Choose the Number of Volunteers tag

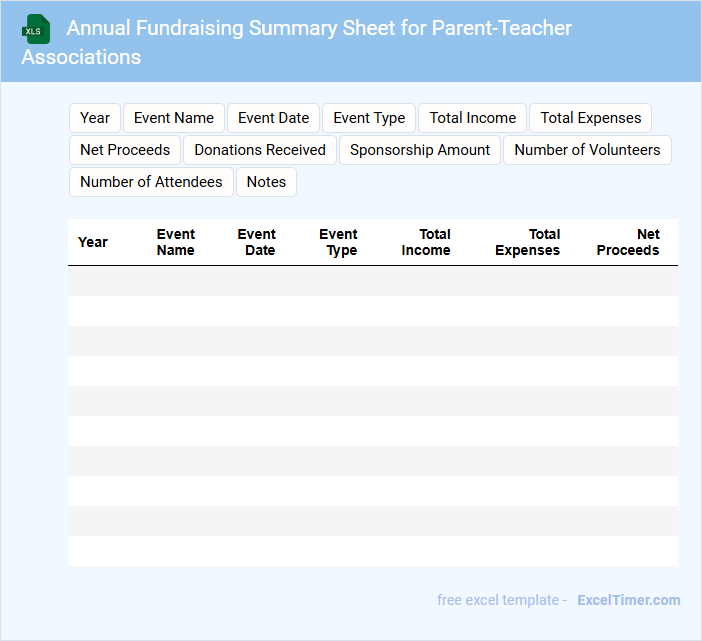click(x=587, y=150)
